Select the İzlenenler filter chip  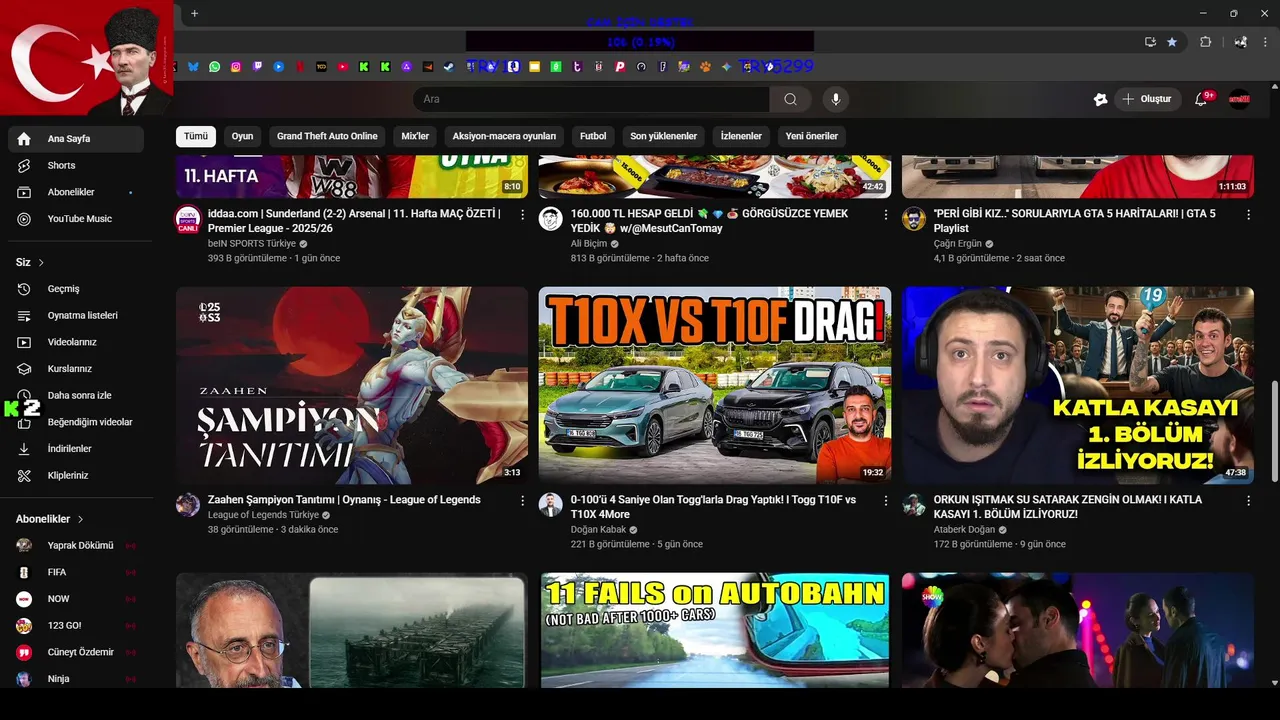click(741, 136)
